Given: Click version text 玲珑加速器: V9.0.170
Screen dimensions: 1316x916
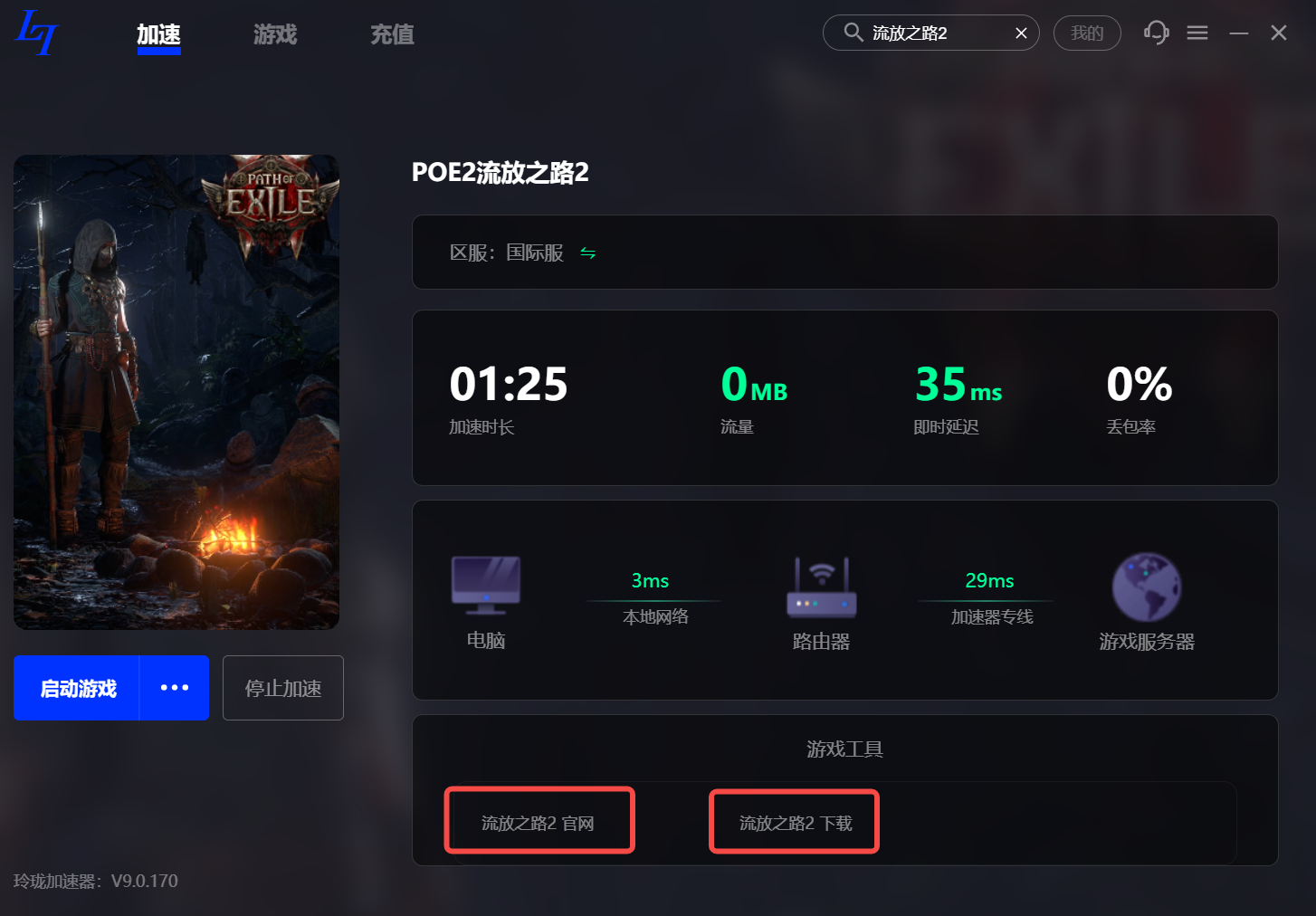Looking at the screenshot, I should [x=95, y=881].
